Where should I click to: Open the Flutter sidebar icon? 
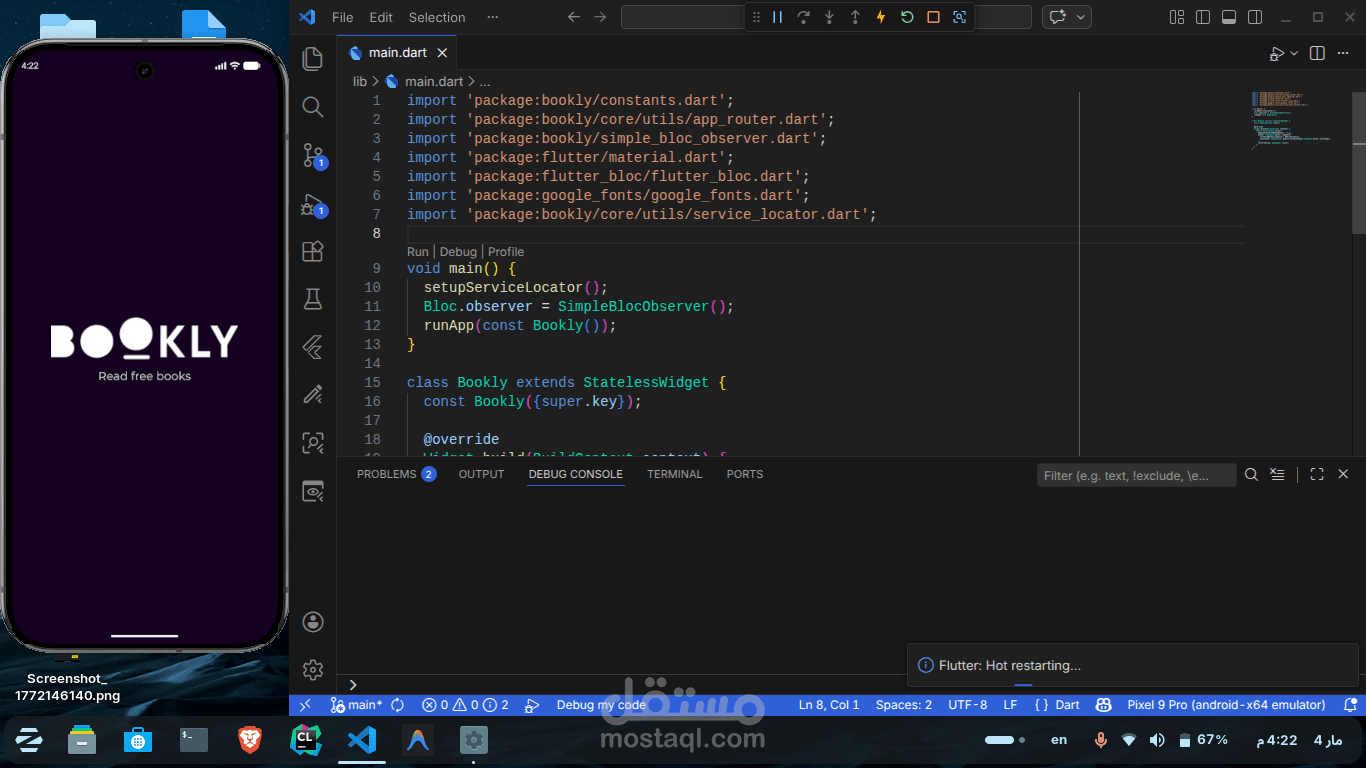point(312,347)
